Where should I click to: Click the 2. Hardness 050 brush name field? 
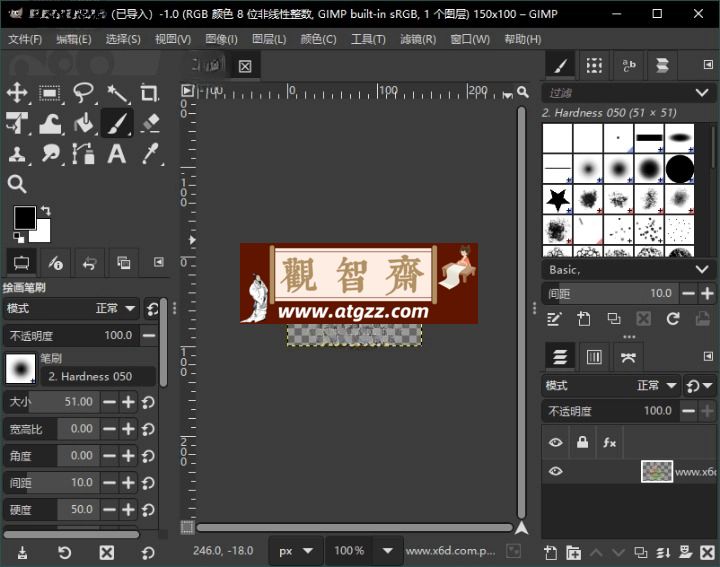98,376
